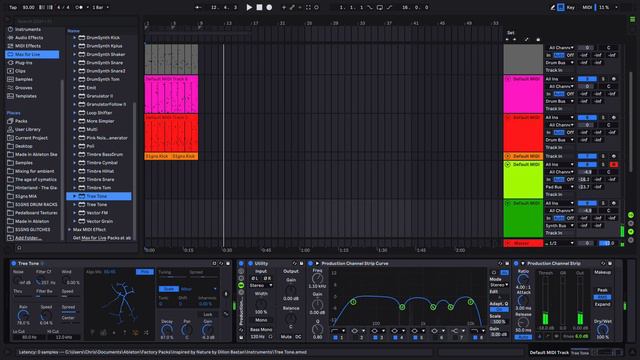Expand Loop Shifter device
The image size is (640, 360).
click(x=75, y=113)
